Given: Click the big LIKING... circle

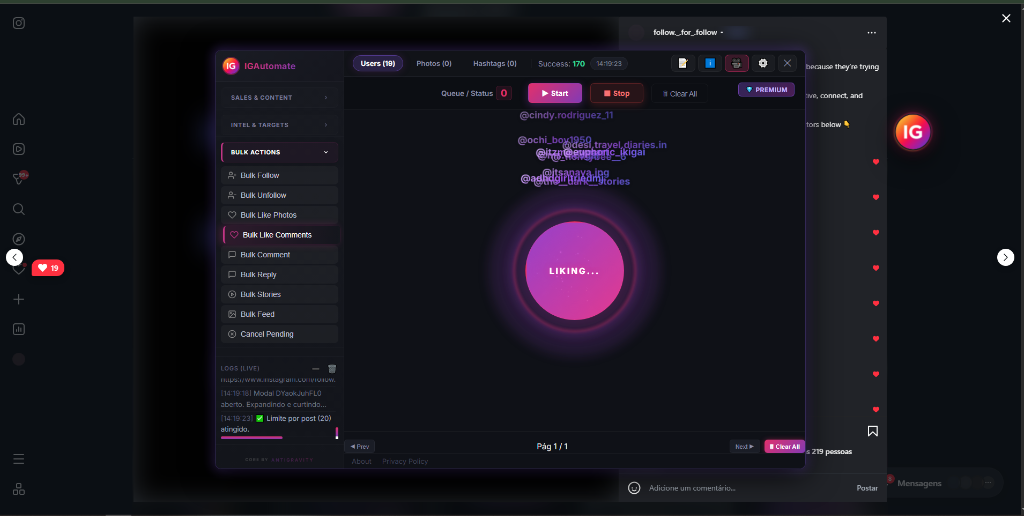Looking at the screenshot, I should 575,271.
